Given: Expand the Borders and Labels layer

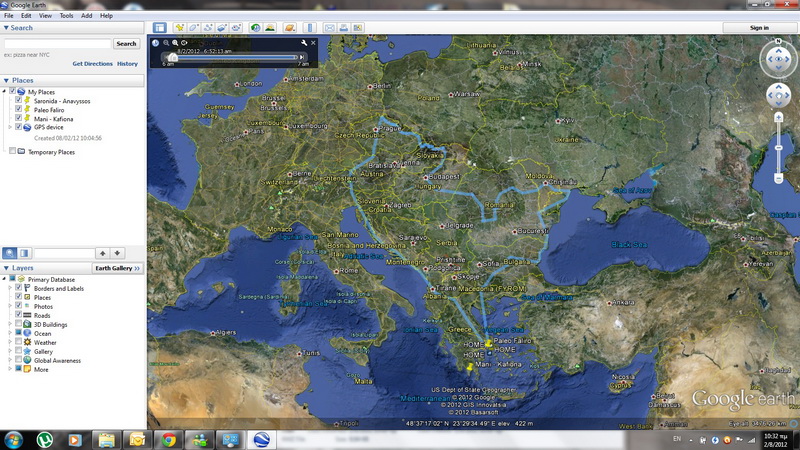Looking at the screenshot, I should [x=11, y=288].
